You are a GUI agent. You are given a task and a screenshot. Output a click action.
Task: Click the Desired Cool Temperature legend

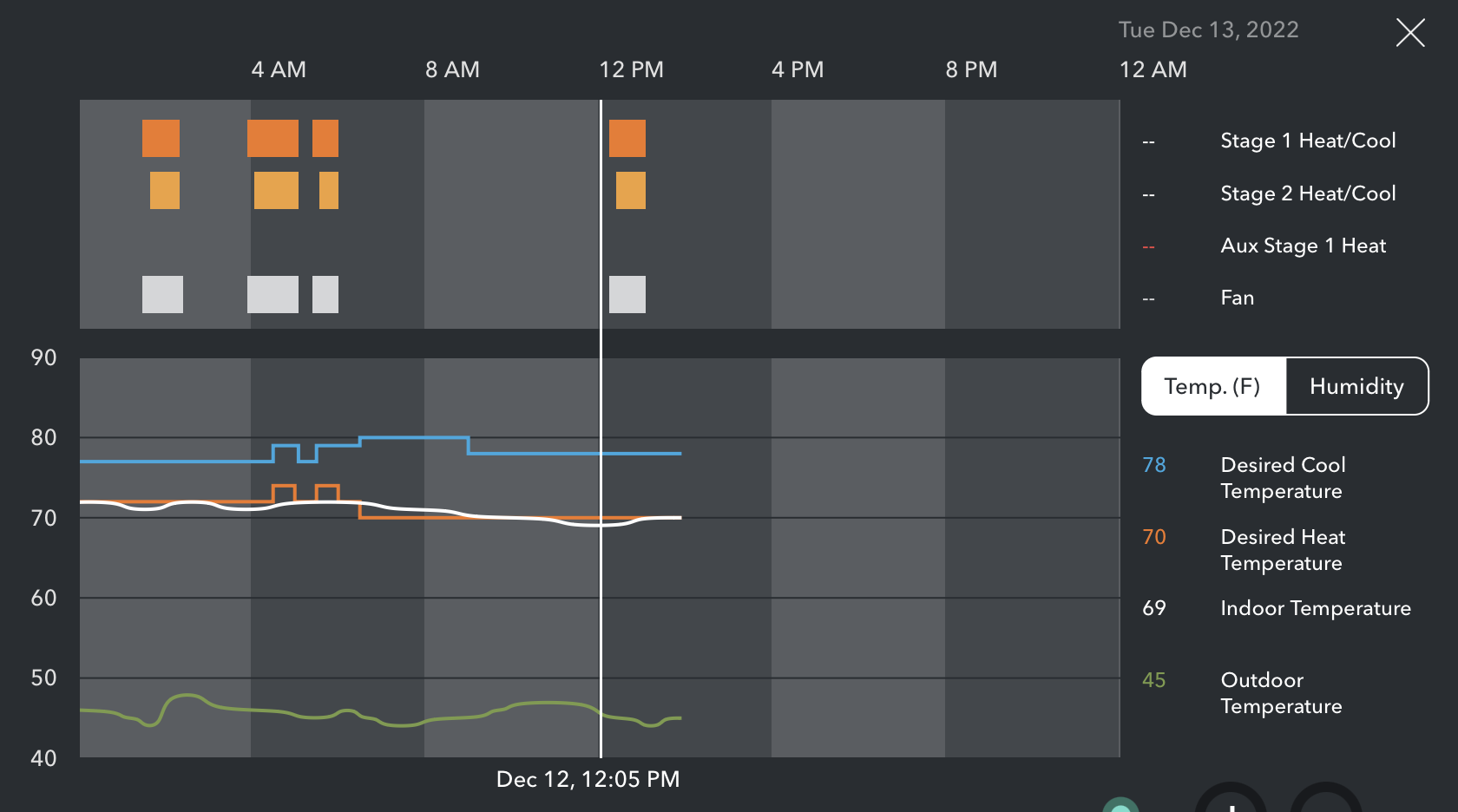tap(1283, 478)
